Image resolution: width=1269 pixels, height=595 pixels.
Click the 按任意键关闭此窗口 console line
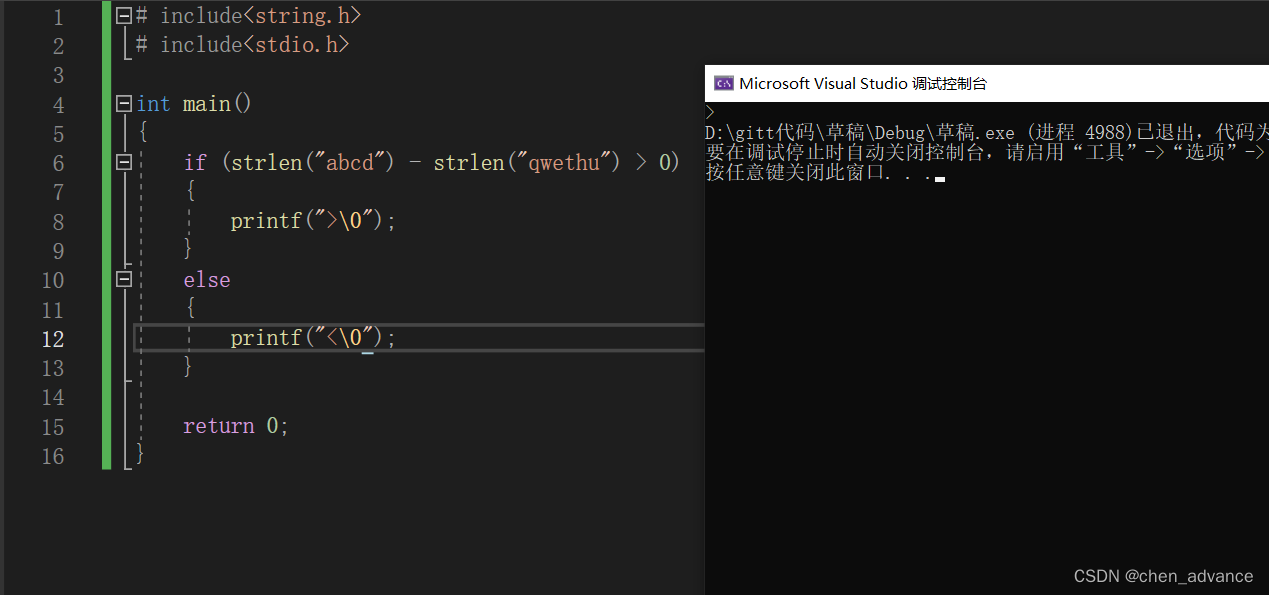pyautogui.click(x=824, y=172)
